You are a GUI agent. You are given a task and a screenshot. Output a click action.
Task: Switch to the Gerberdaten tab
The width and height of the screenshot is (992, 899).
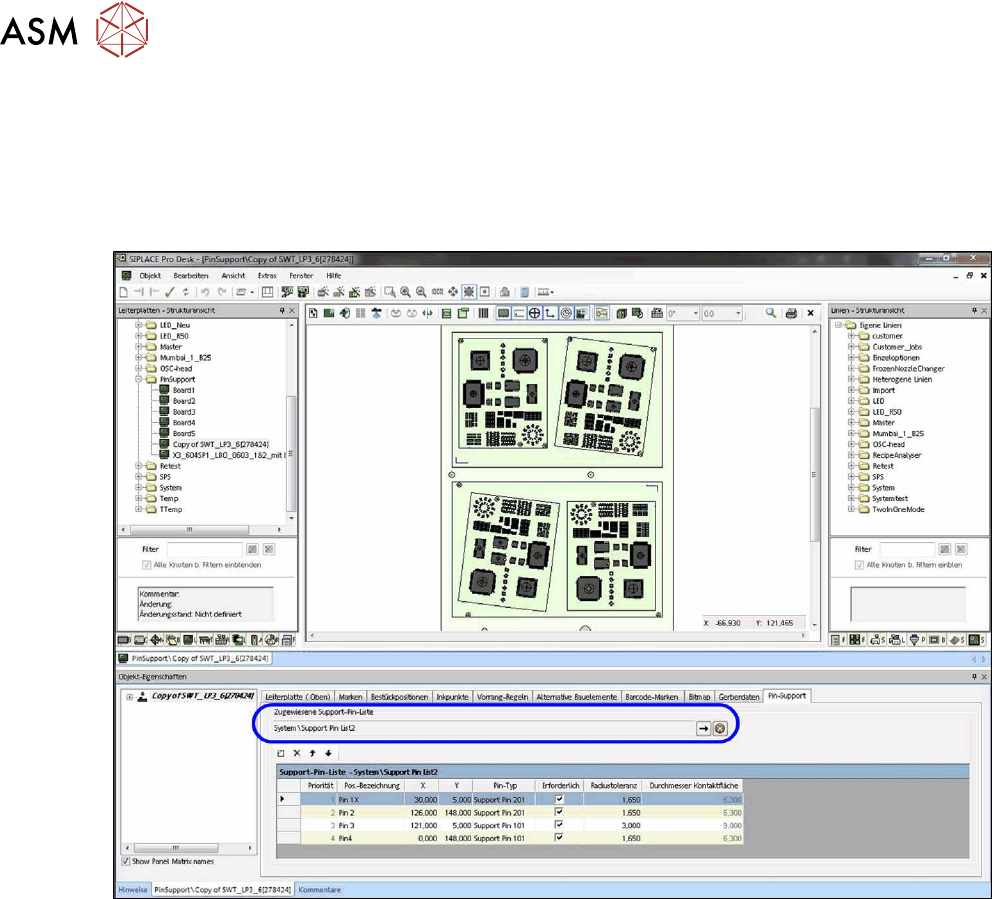click(x=739, y=697)
